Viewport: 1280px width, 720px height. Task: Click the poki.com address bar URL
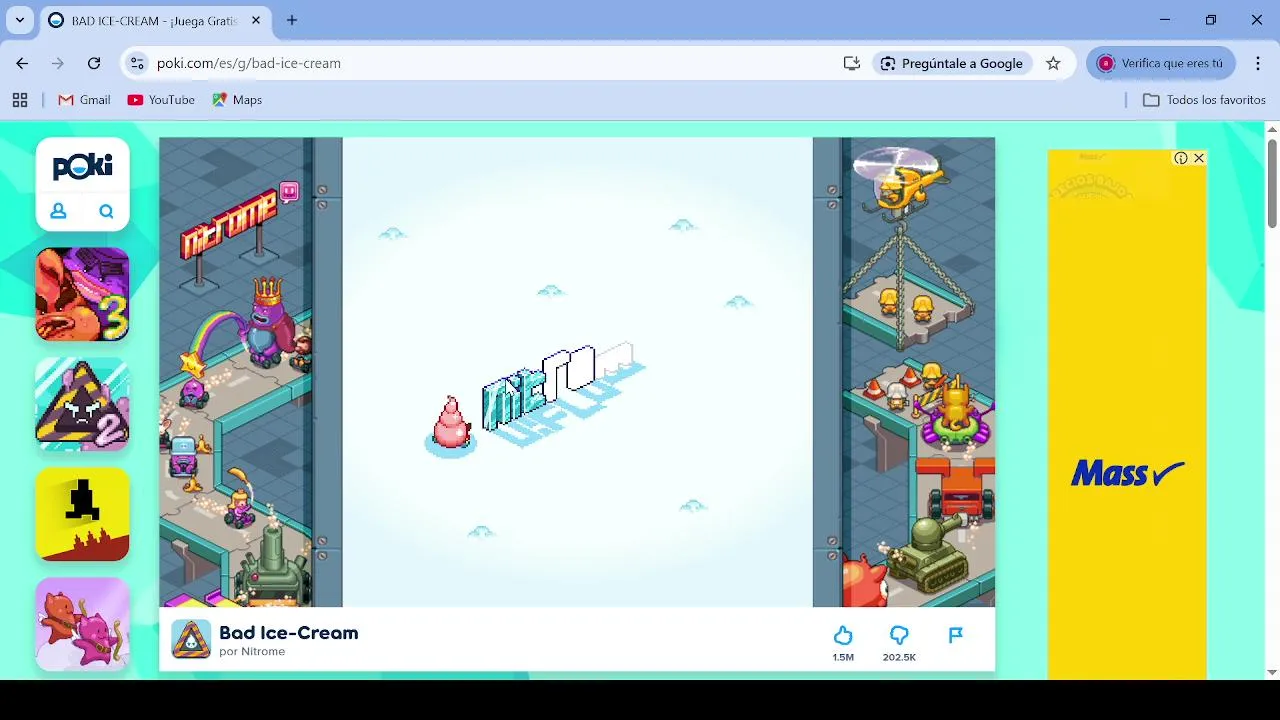249,63
